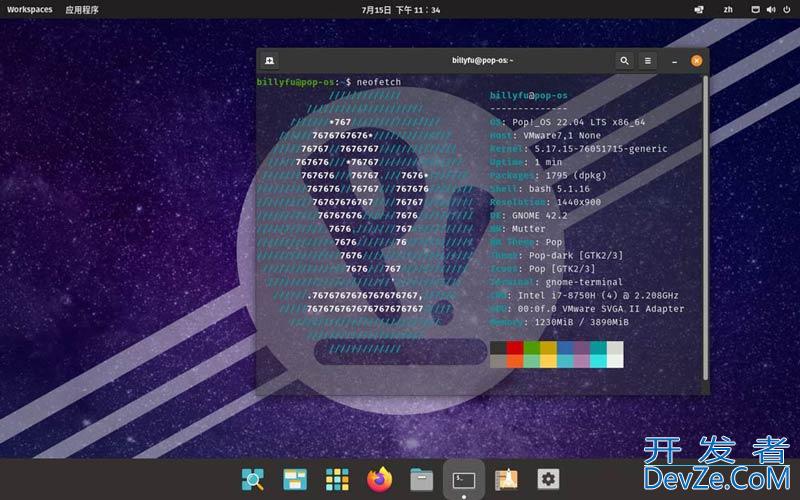800x500 pixels.
Task: Open the clock showing 7月15日 下午 11:34
Action: [x=401, y=10]
